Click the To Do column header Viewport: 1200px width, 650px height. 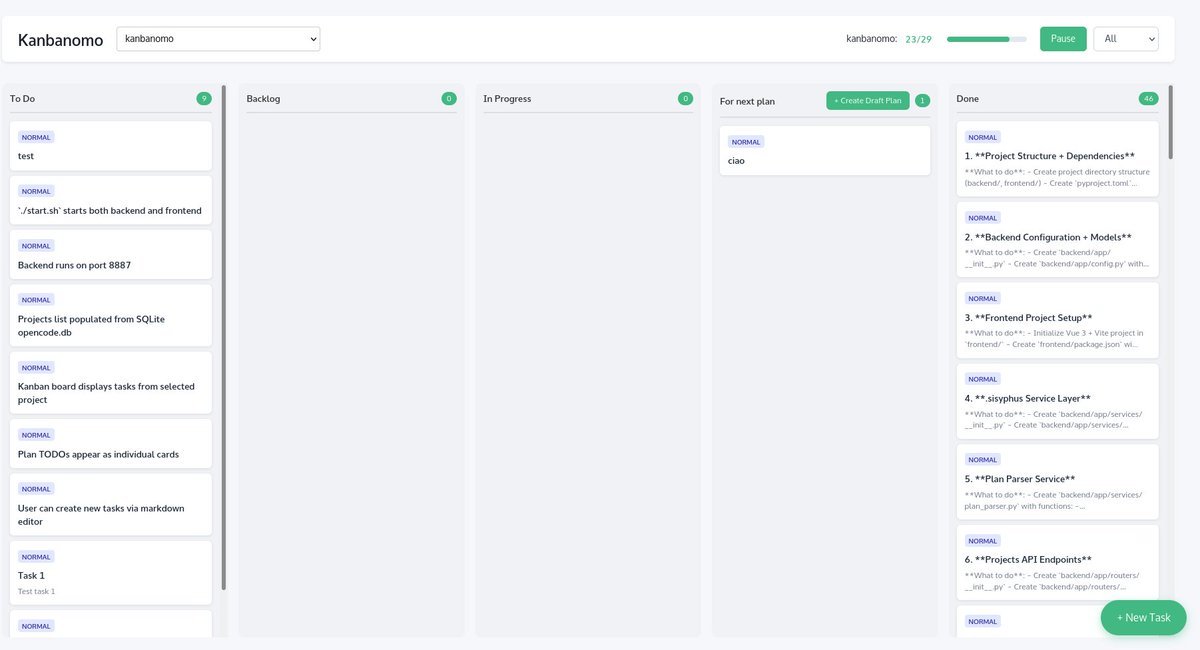click(x=22, y=99)
